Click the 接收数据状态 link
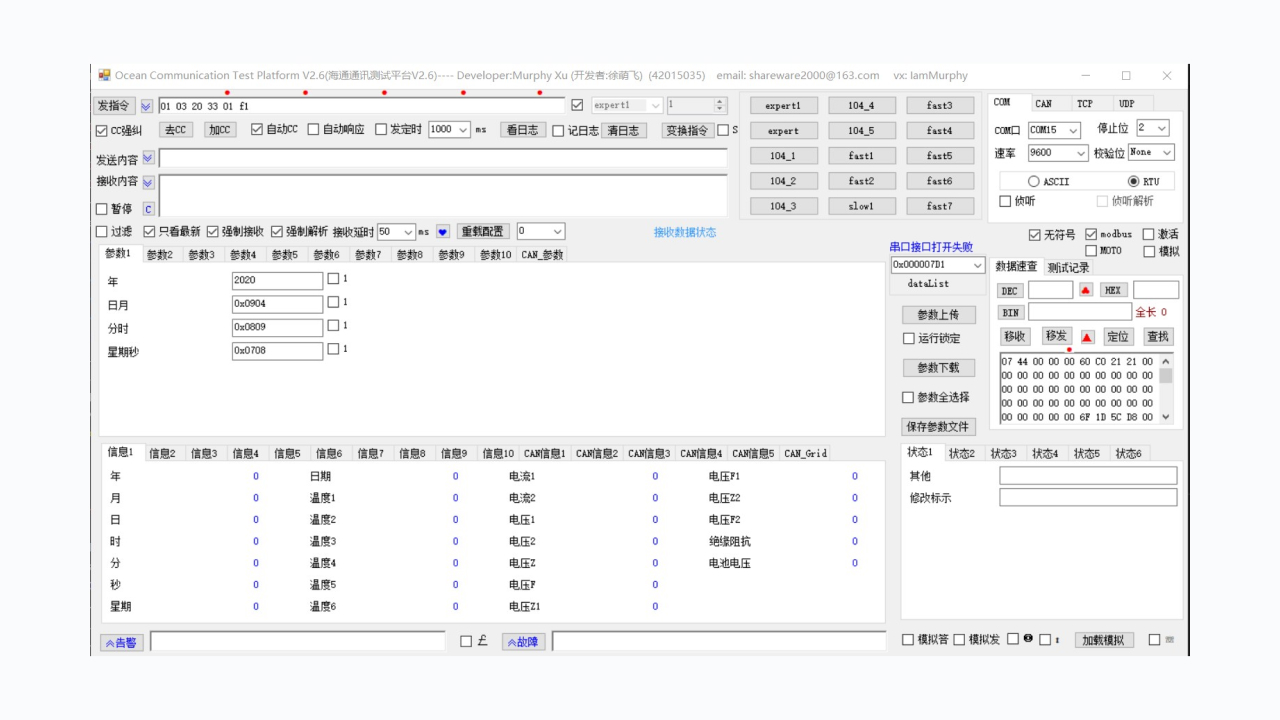 [685, 232]
